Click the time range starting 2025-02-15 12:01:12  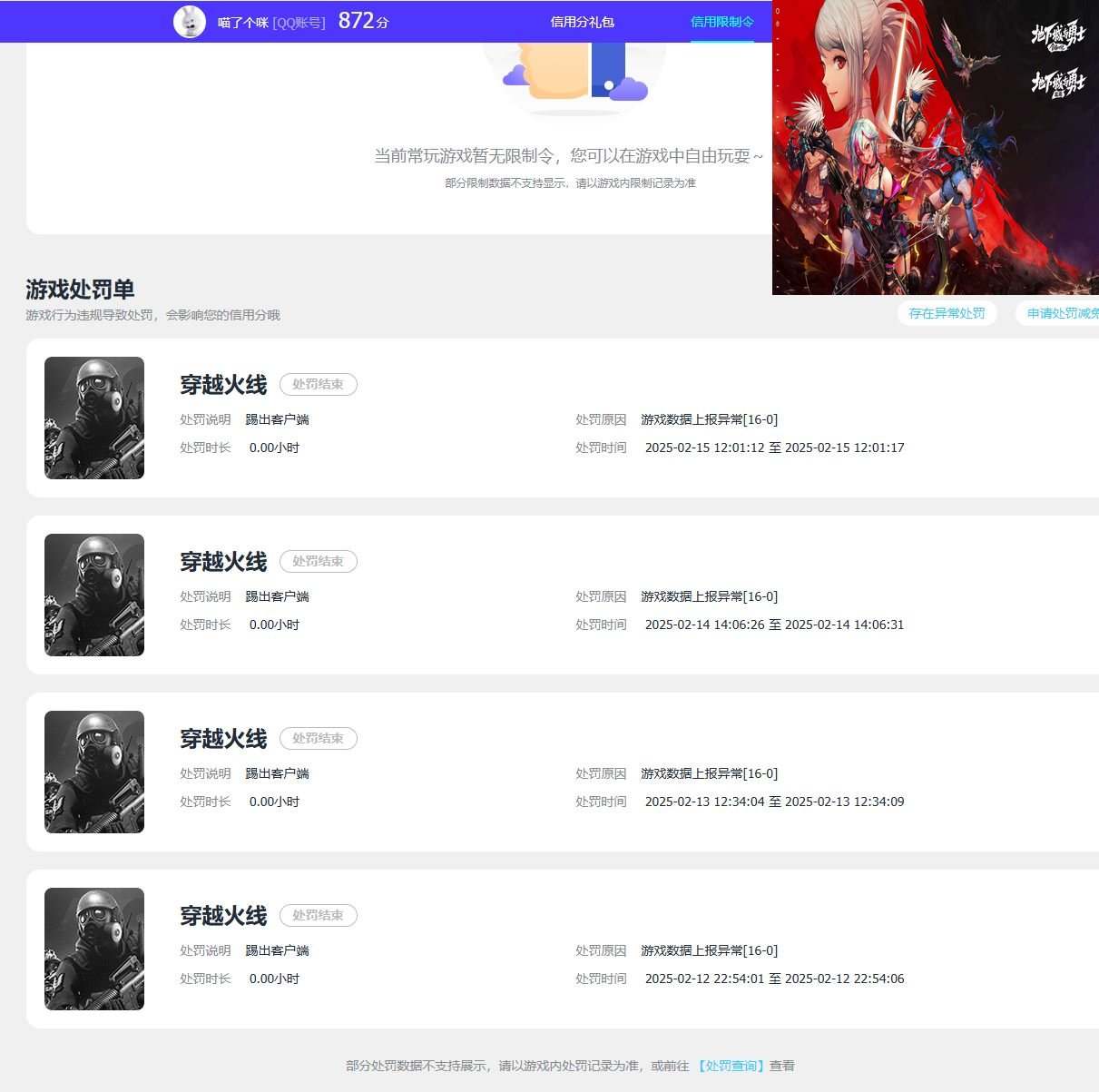point(775,448)
